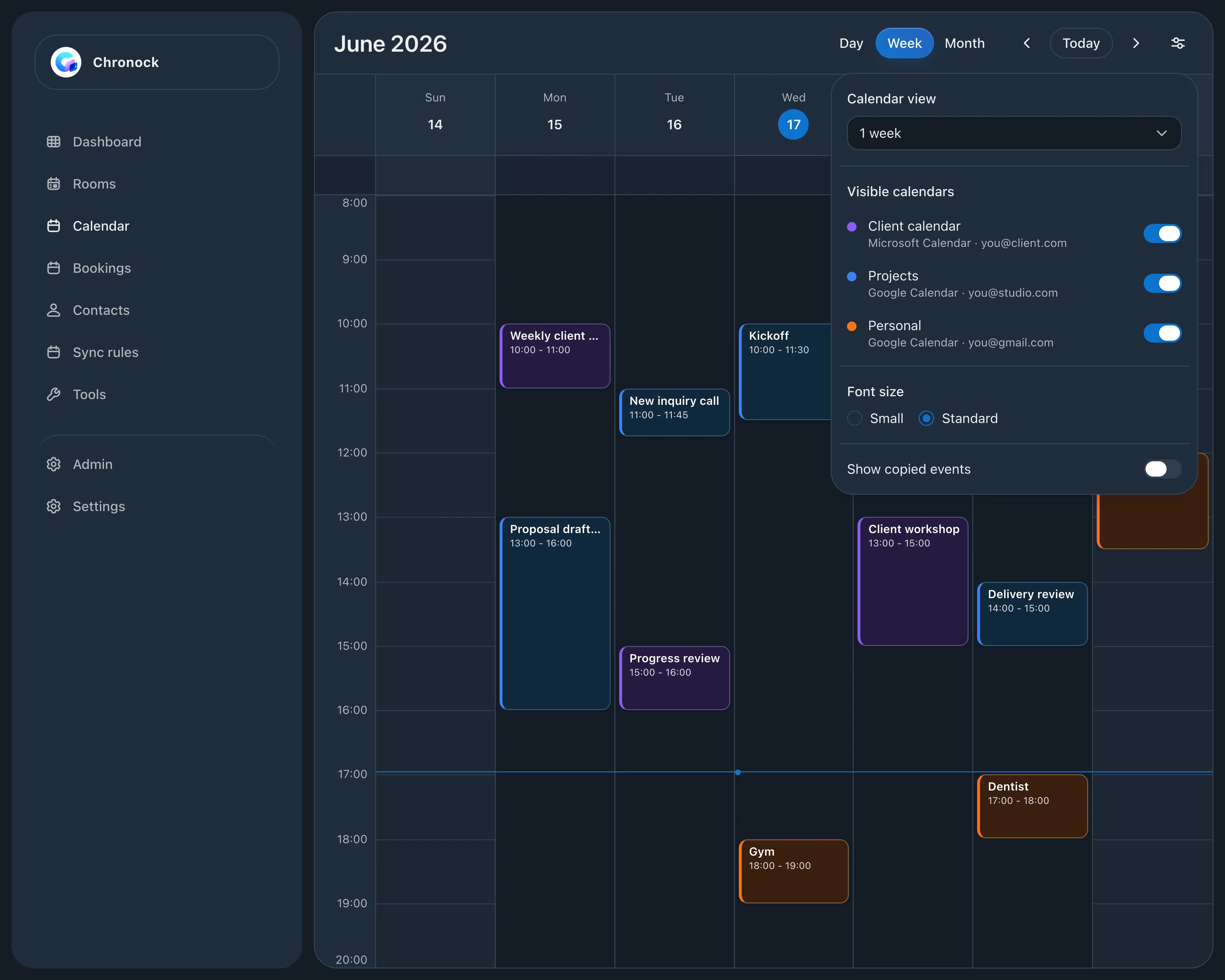The image size is (1225, 980).
Task: Open the Dentist event block
Action: (x=1032, y=806)
